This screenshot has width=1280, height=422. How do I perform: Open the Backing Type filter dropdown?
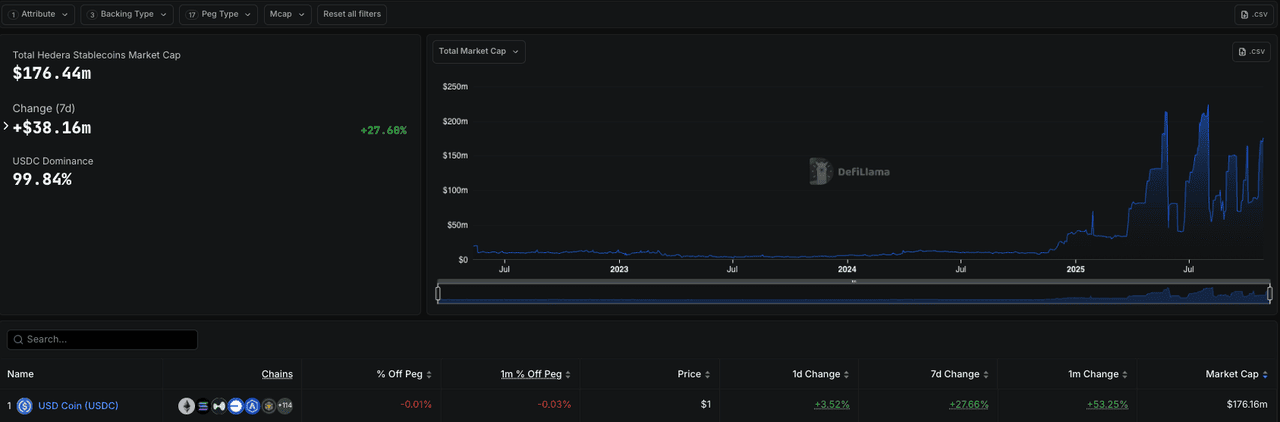pos(127,14)
